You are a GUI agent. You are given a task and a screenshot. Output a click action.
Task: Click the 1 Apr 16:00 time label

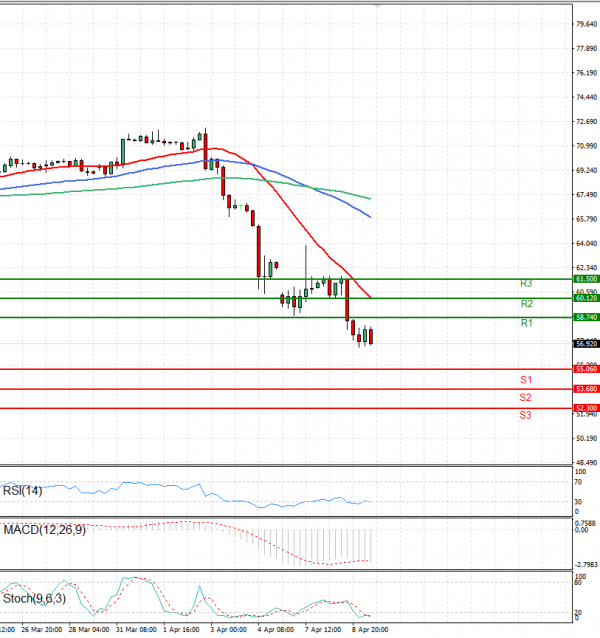tap(181, 629)
